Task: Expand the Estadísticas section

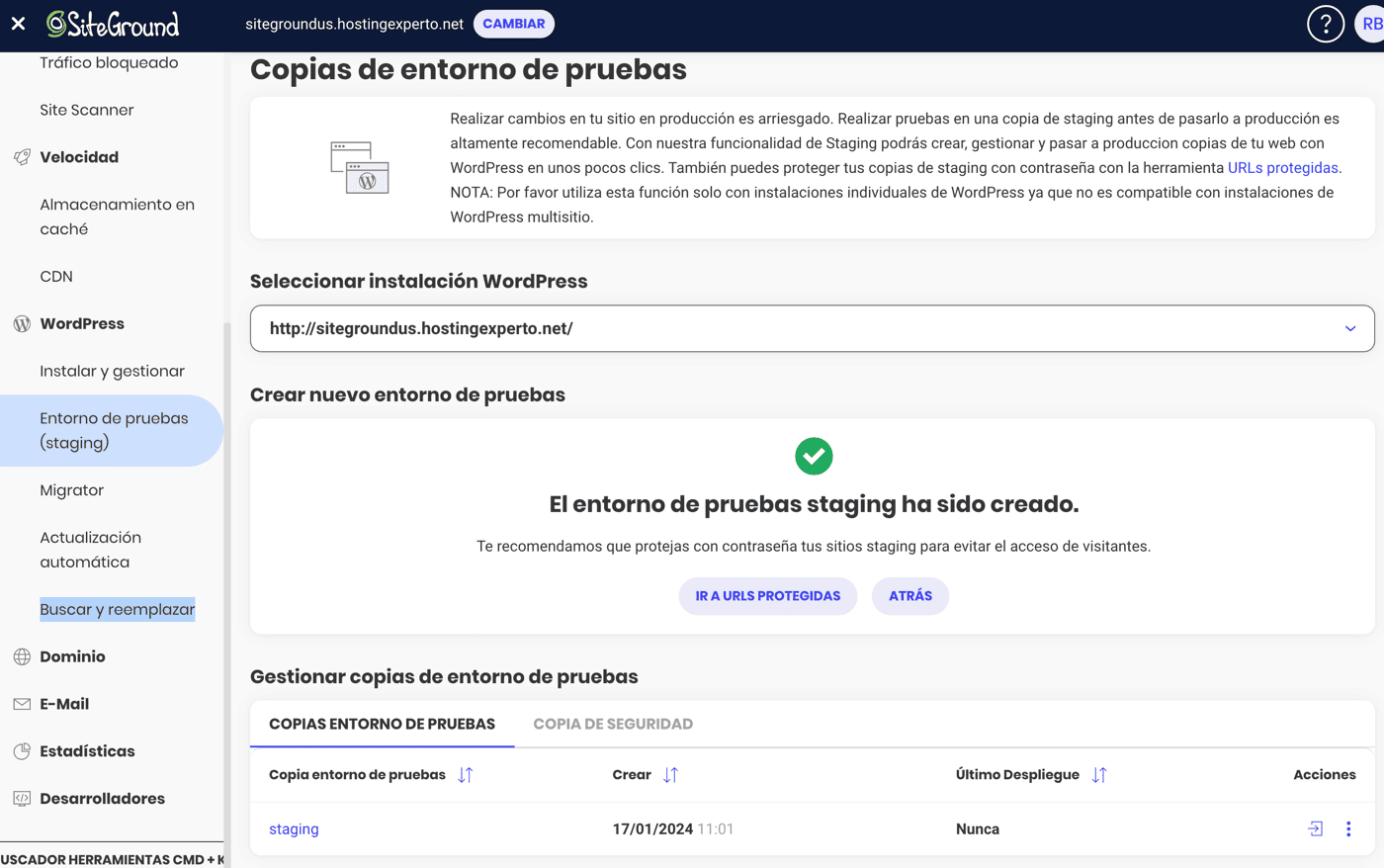Action: pyautogui.click(x=87, y=751)
